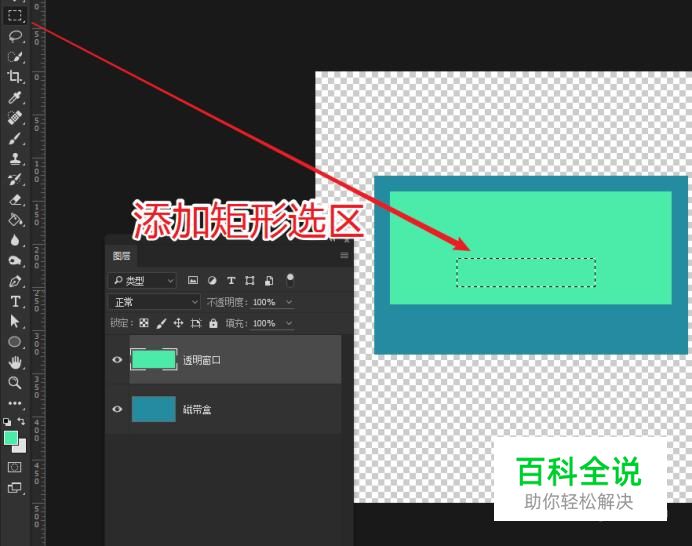This screenshot has height=546, width=692.
Task: Select the Spot Healing Brush tool
Action: click(x=15, y=117)
